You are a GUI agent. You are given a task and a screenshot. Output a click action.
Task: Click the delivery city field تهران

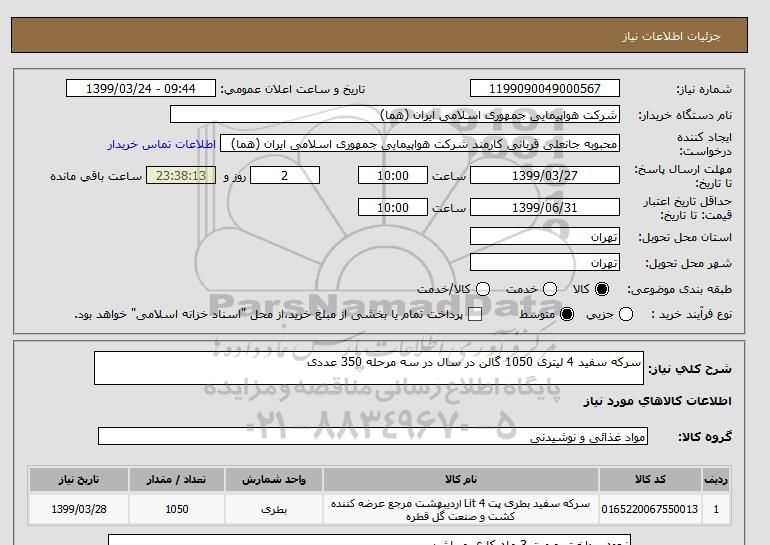click(545, 263)
